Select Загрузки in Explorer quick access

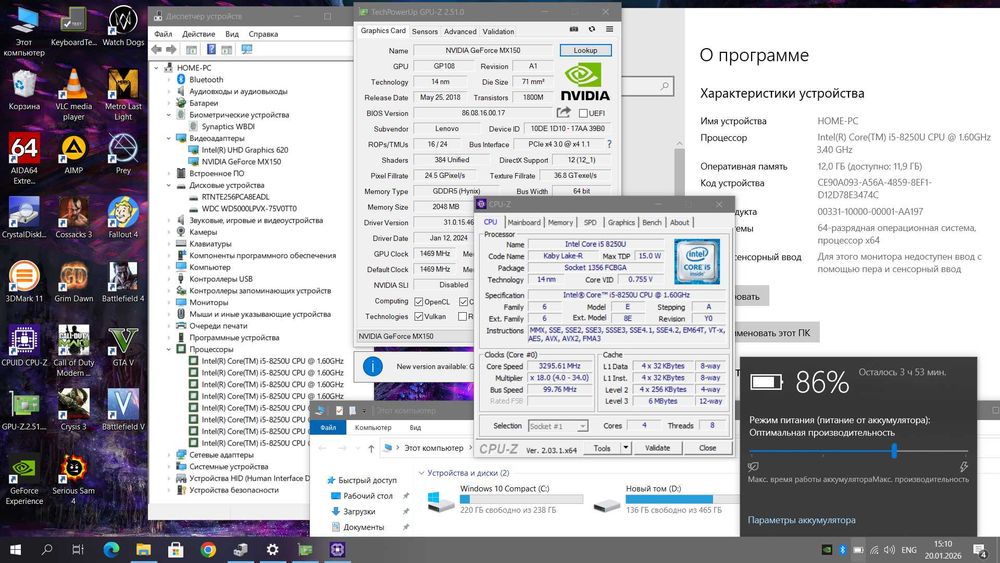359,511
